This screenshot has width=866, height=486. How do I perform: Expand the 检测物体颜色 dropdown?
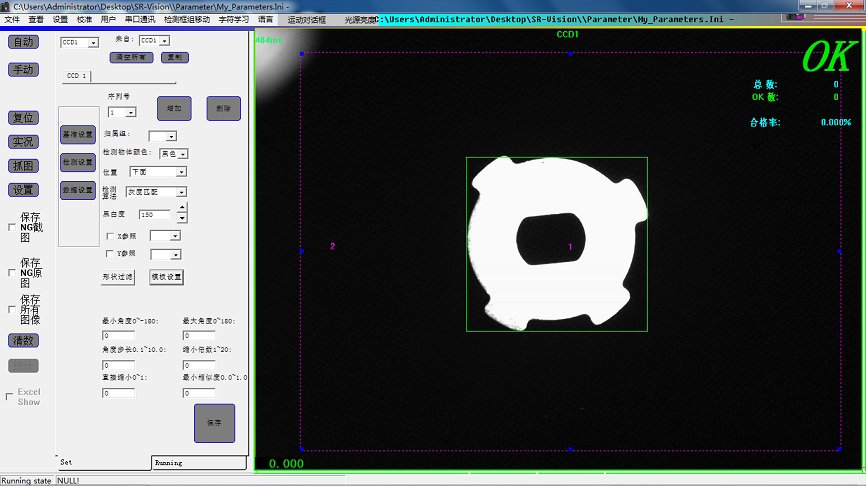tap(182, 154)
